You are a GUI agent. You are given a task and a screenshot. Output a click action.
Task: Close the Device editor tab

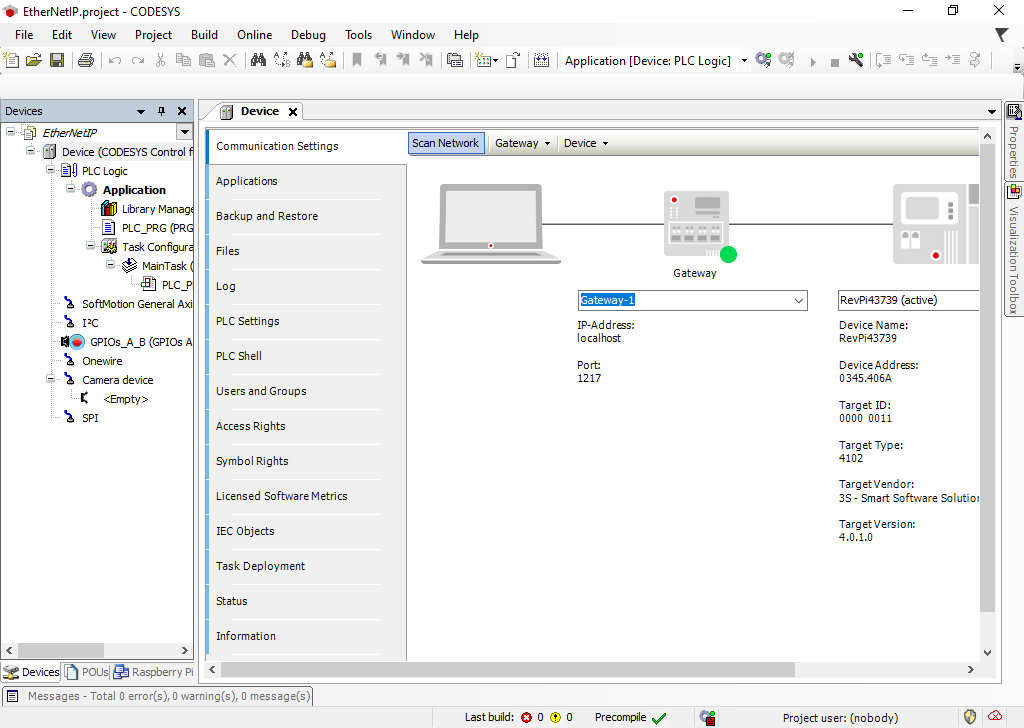click(x=292, y=111)
